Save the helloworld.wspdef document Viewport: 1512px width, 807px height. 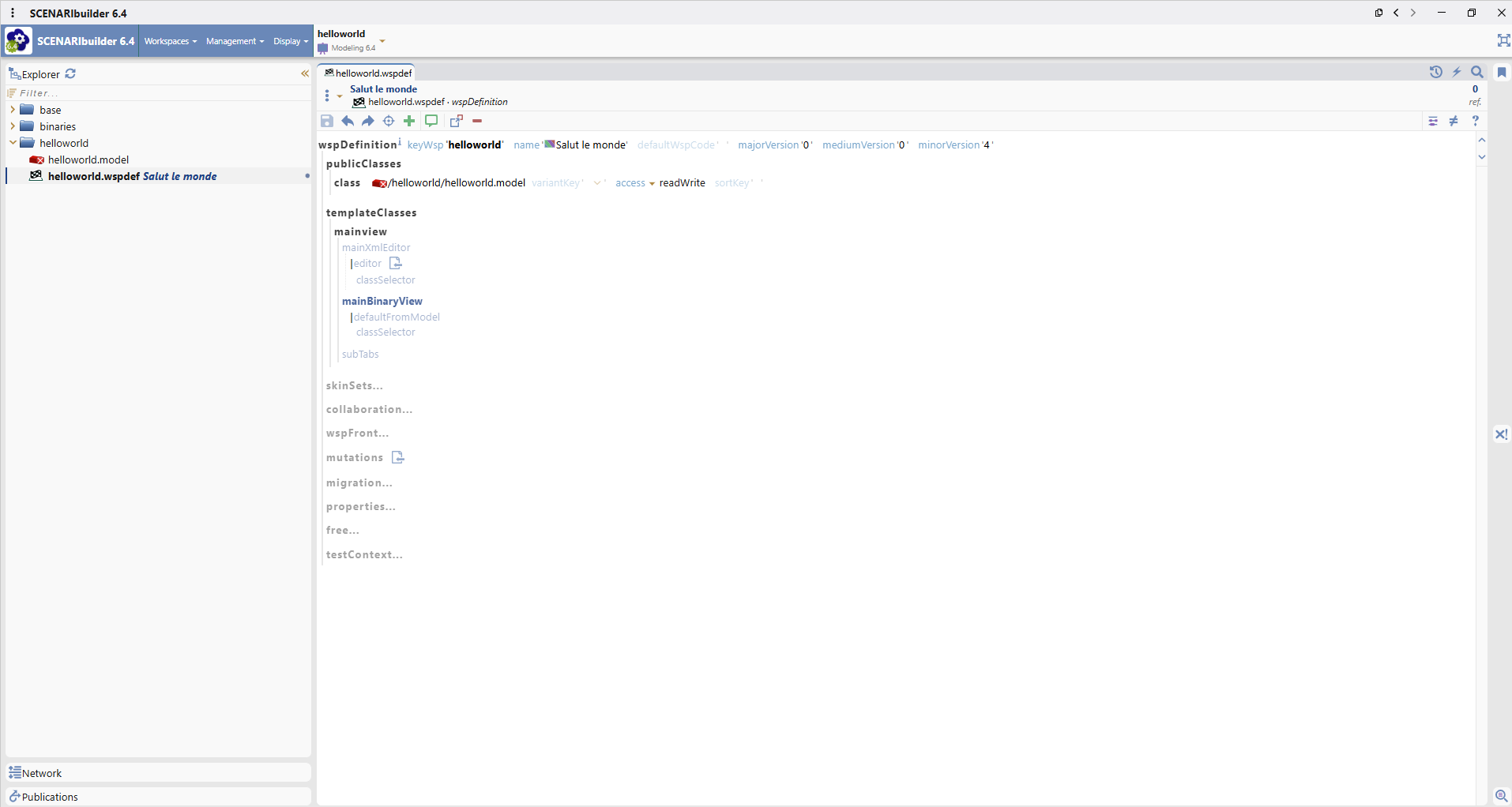[x=326, y=121]
